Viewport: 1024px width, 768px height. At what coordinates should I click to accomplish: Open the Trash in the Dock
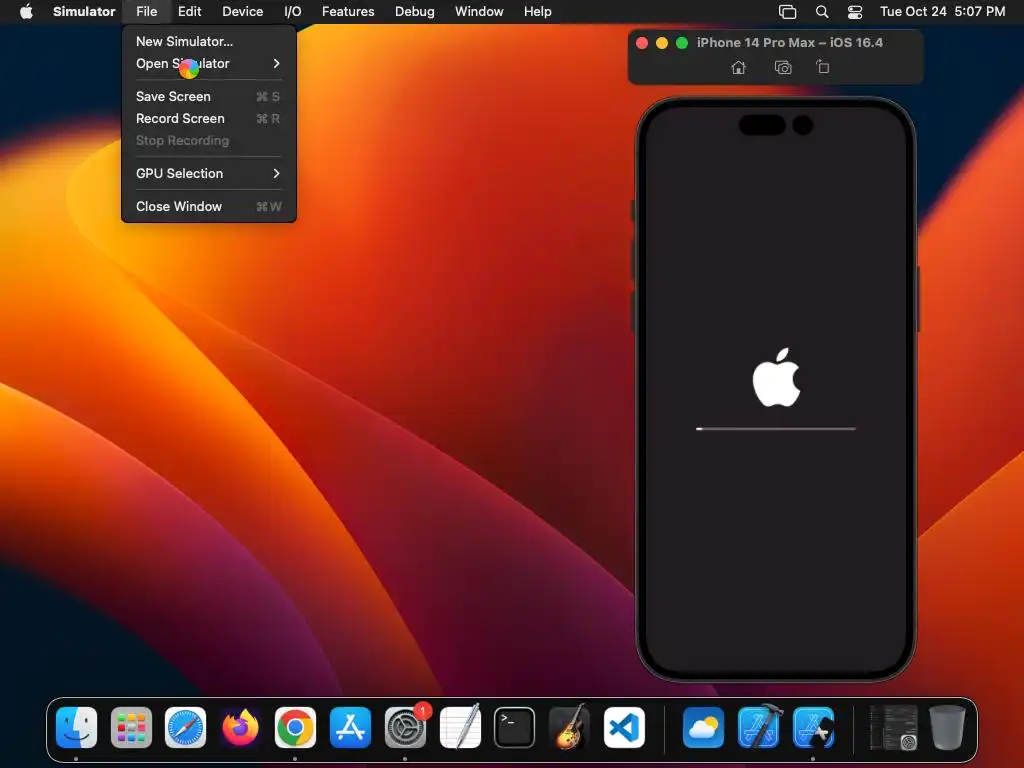tap(948, 727)
